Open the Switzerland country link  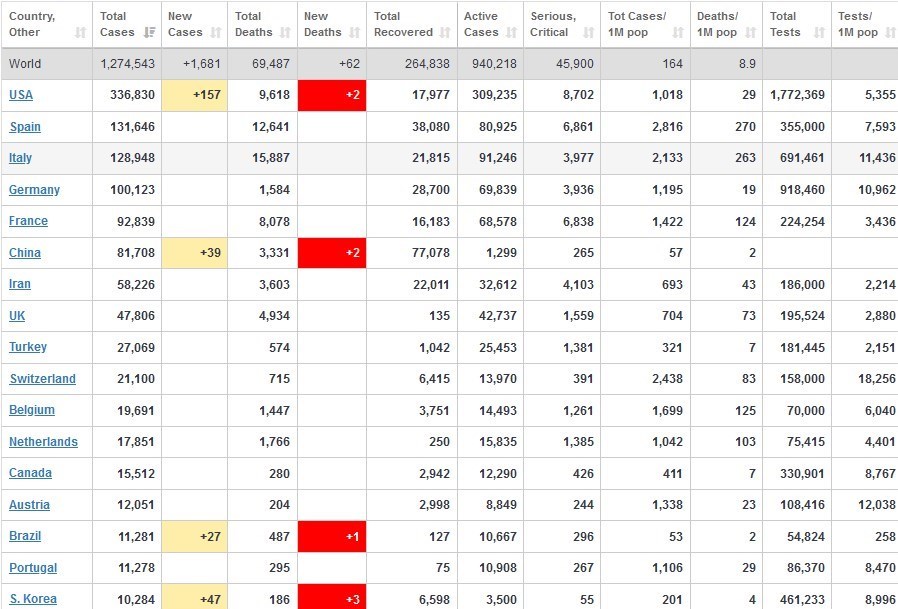pyautogui.click(x=42, y=379)
